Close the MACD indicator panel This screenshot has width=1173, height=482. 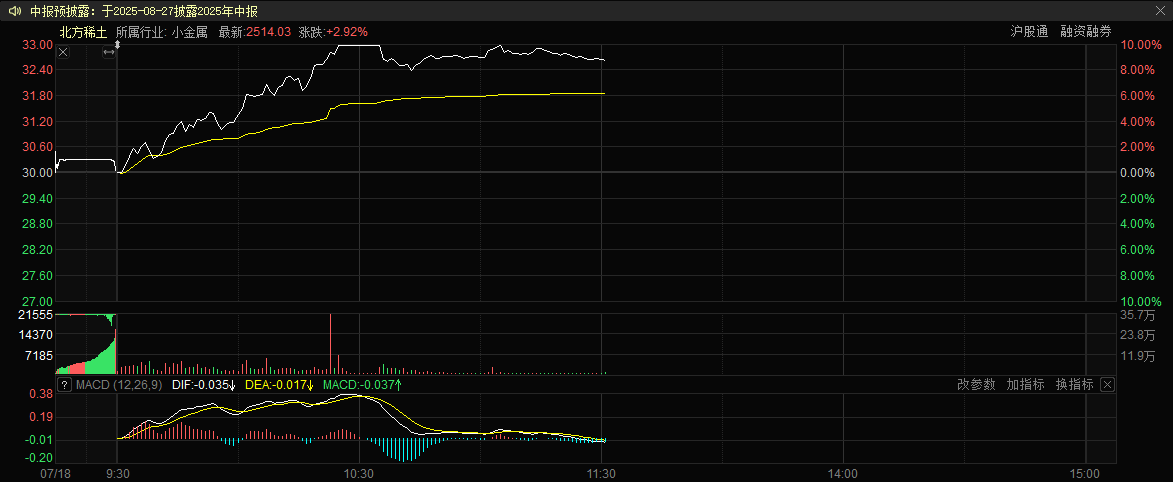click(x=1108, y=385)
